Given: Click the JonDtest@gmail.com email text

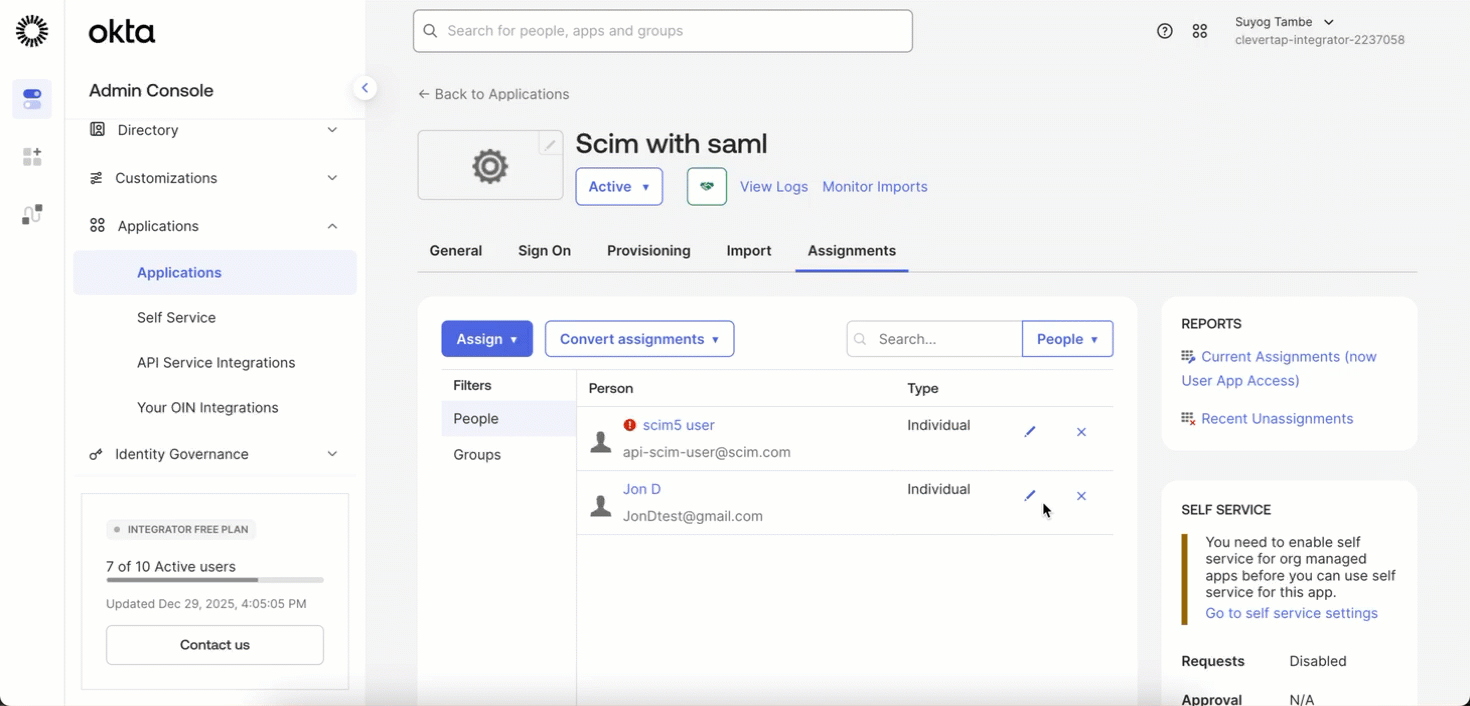Looking at the screenshot, I should pyautogui.click(x=693, y=516).
